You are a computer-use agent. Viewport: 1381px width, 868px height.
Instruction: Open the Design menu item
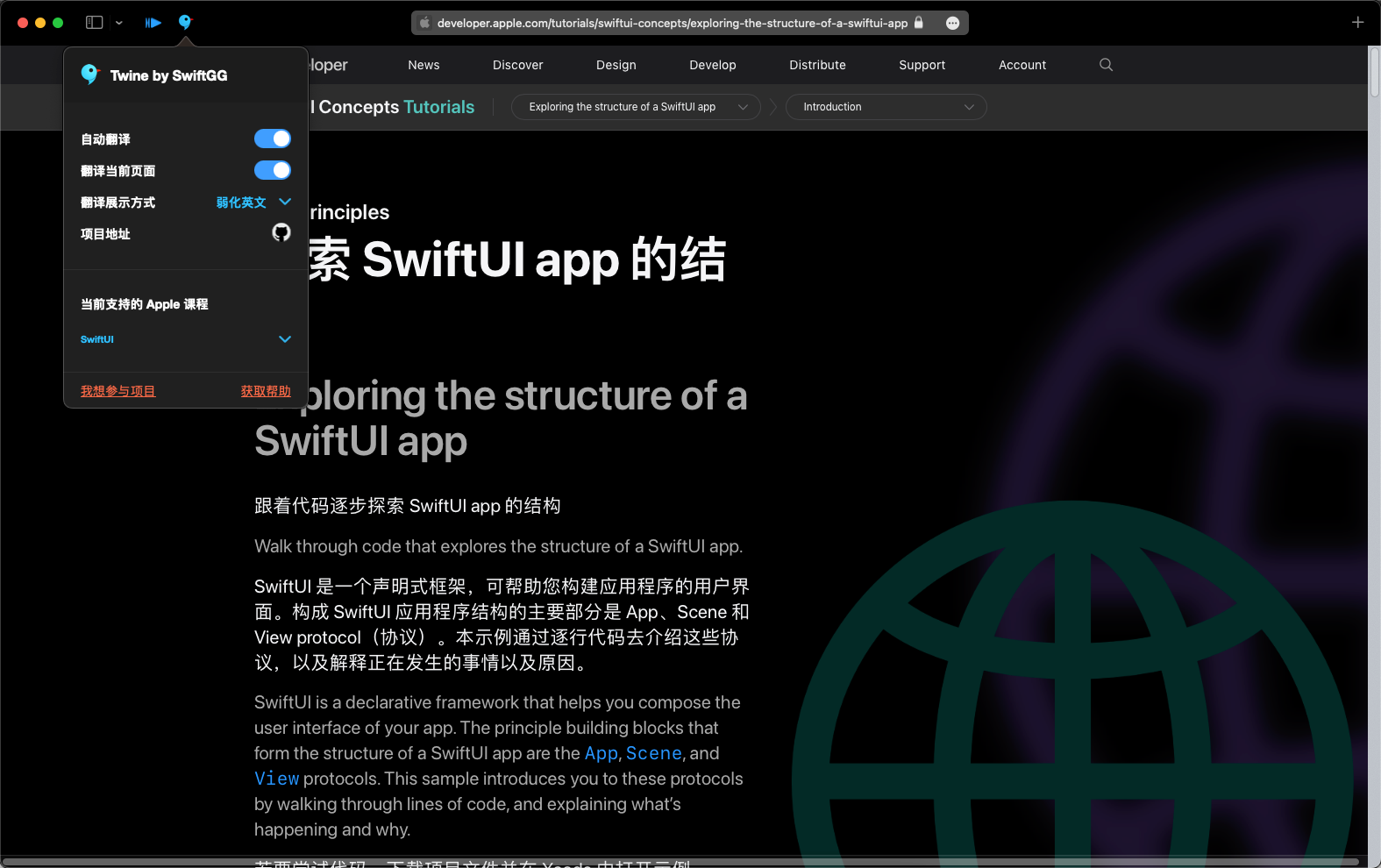click(616, 65)
